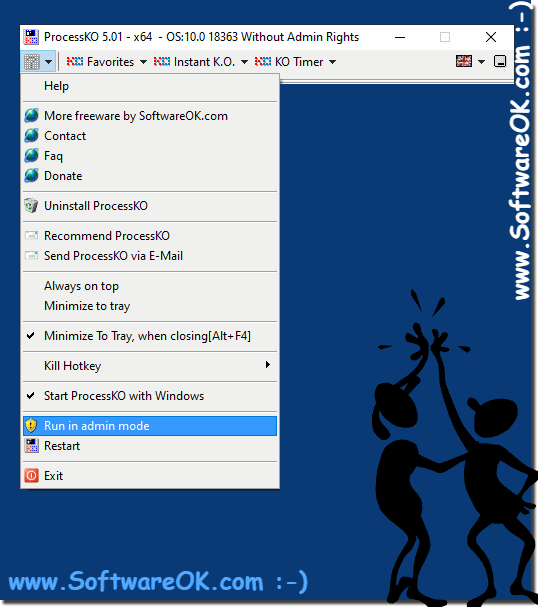Expand the Instant K.O. dropdown arrow
Image resolution: width=538 pixels, height=607 pixels.
244,62
